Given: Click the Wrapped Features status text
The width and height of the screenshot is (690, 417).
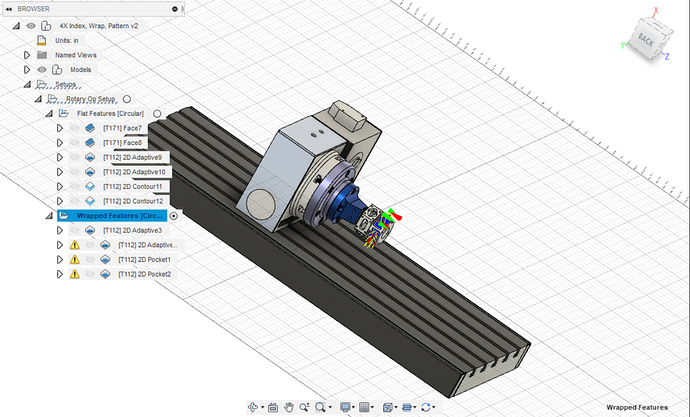Looking at the screenshot, I should [637, 407].
